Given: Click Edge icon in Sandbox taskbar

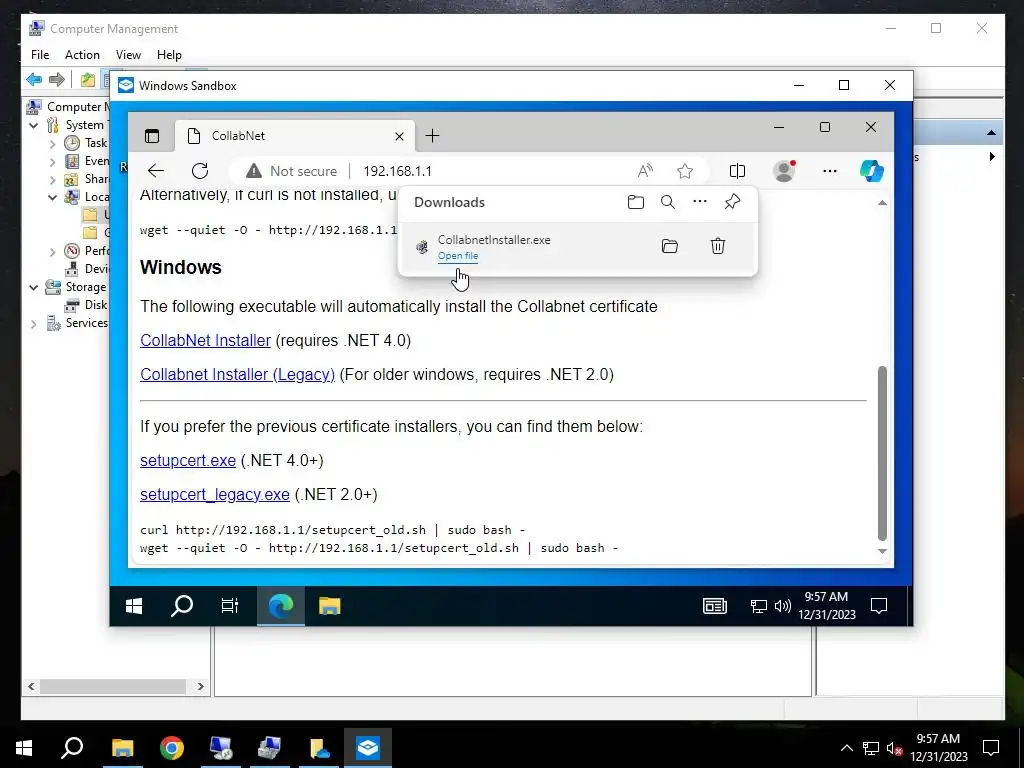Looking at the screenshot, I should pos(281,606).
